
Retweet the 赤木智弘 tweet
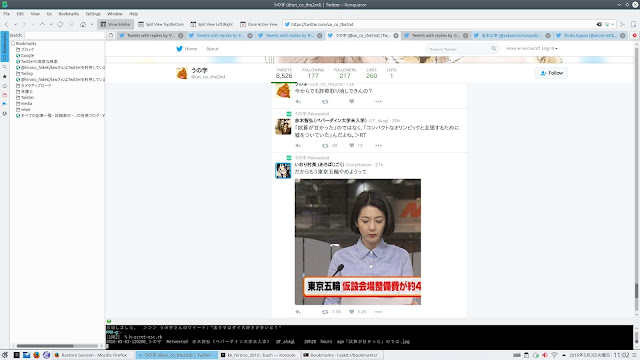(325, 145)
